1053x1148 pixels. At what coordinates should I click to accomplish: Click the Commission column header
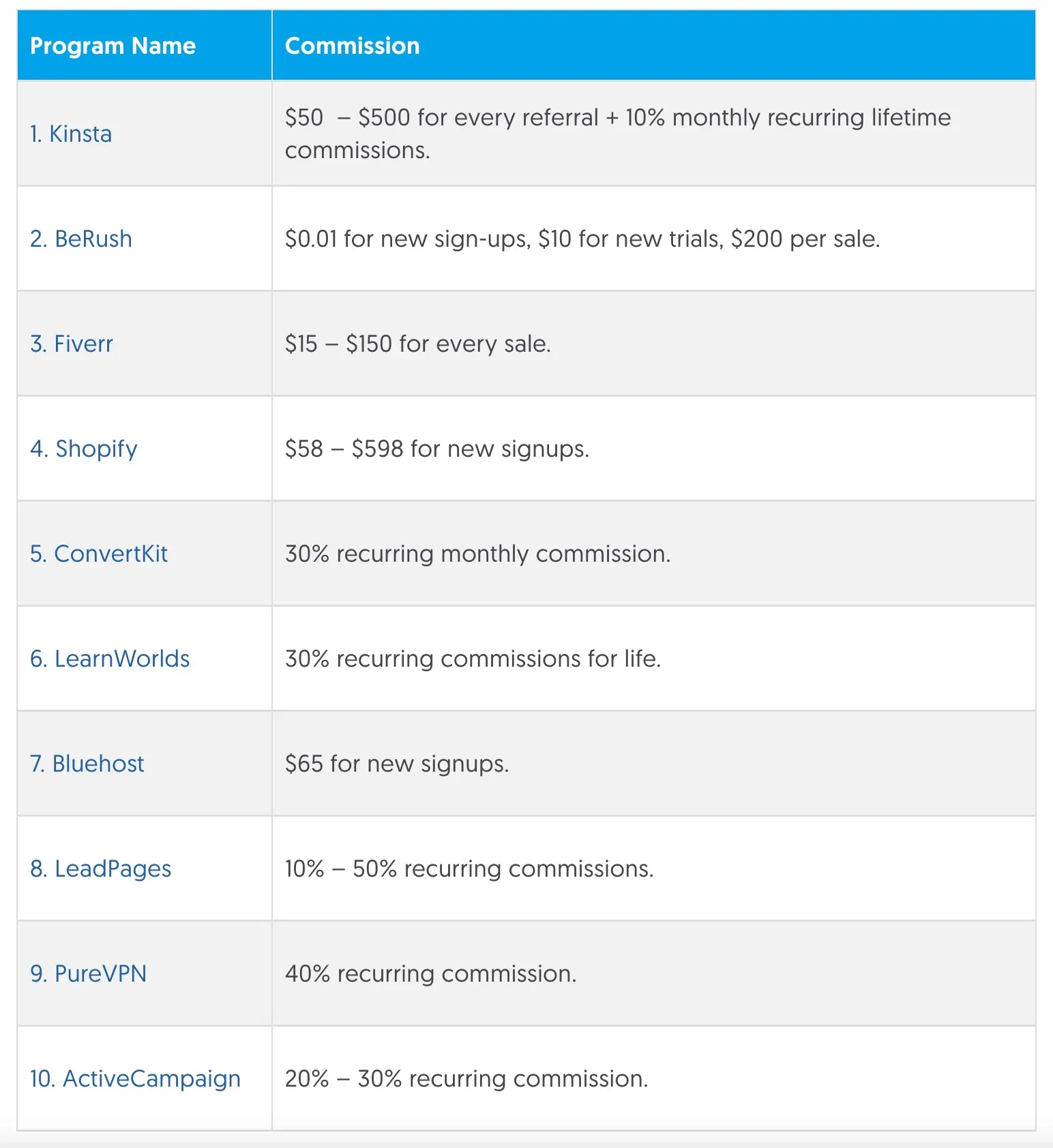point(353,46)
